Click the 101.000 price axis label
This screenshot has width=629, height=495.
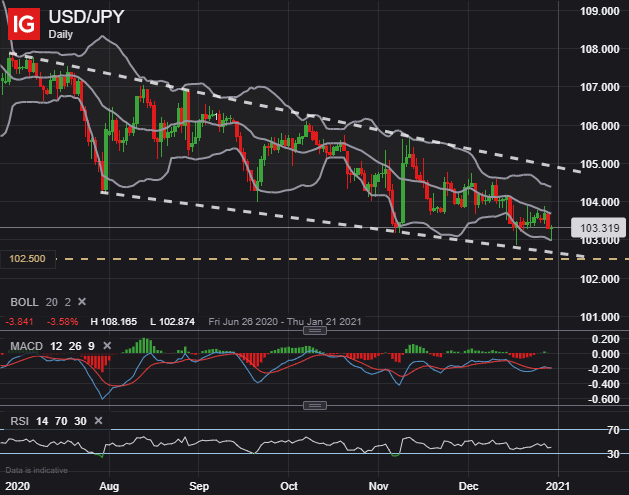tap(600, 317)
